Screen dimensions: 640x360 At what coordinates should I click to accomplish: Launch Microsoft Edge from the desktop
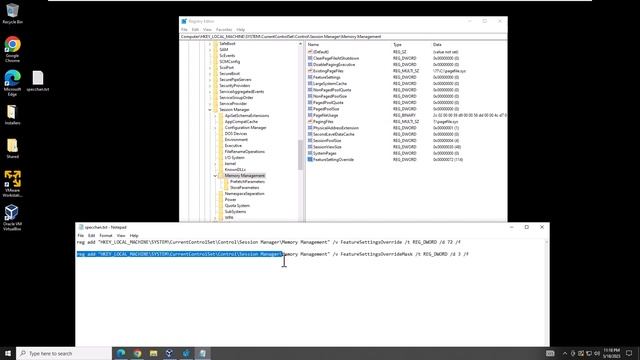[x=12, y=83]
